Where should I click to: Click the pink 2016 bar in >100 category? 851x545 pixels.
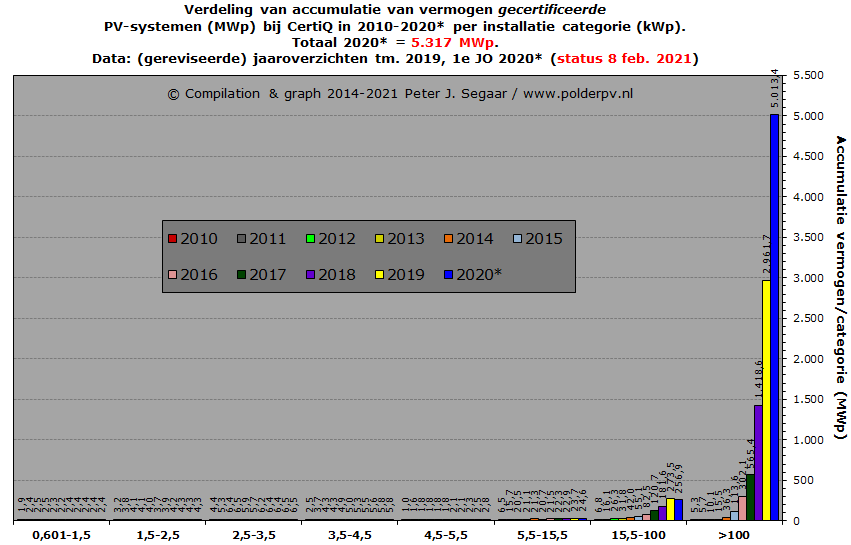[x=742, y=509]
